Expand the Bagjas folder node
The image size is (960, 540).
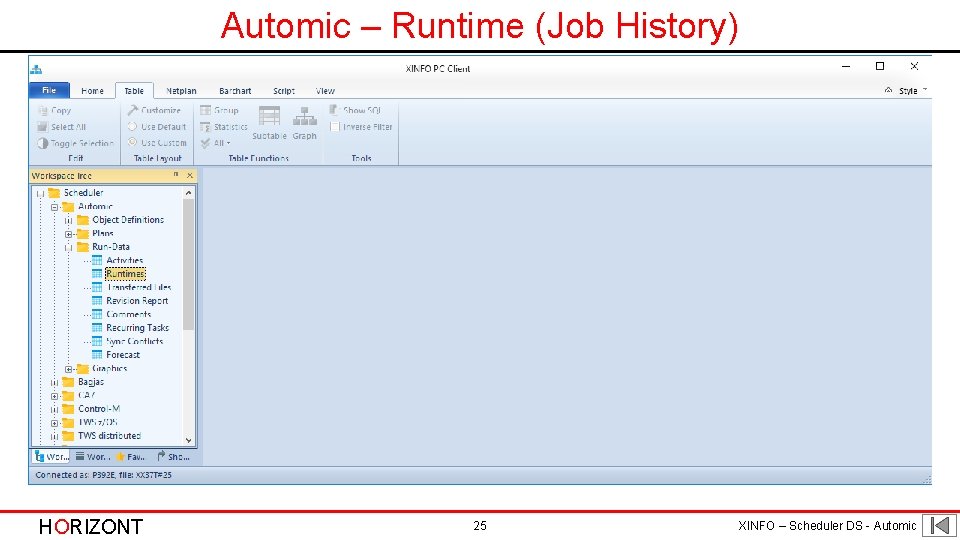click(54, 383)
